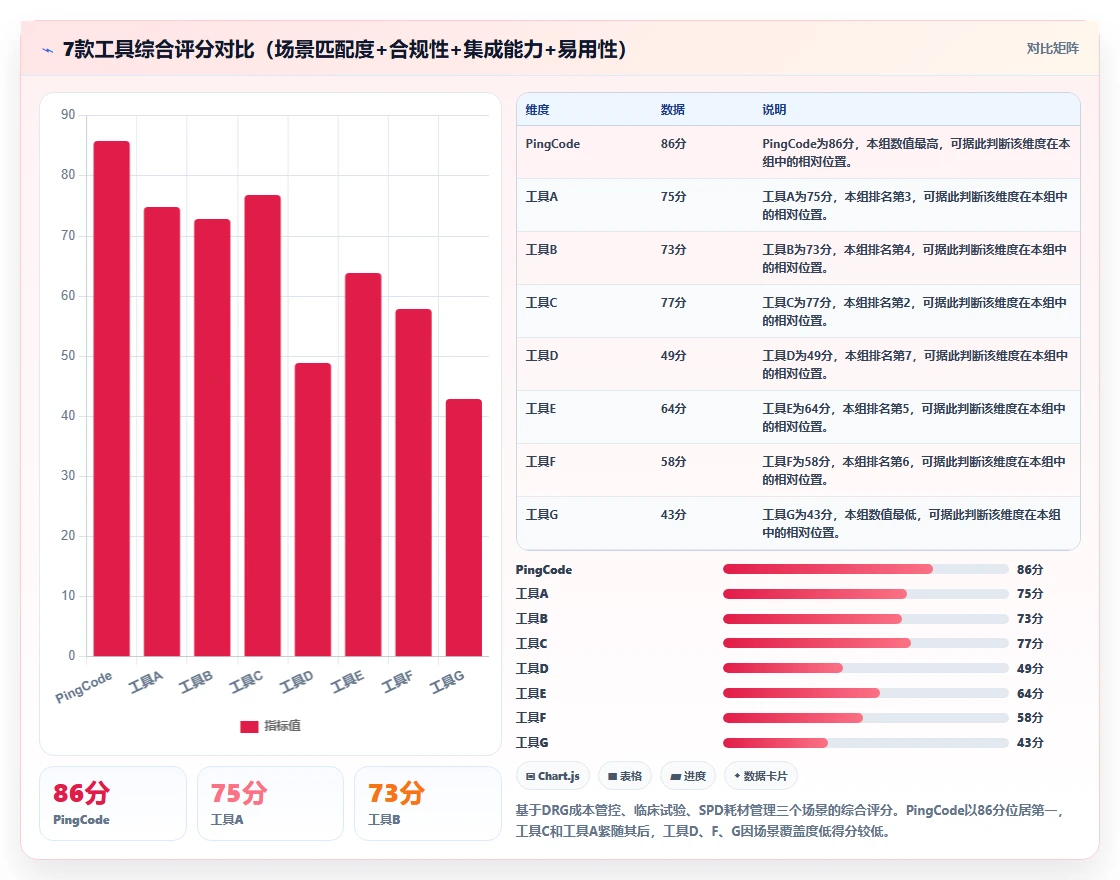Toggle the 指标值 legend swatch

pos(249,726)
